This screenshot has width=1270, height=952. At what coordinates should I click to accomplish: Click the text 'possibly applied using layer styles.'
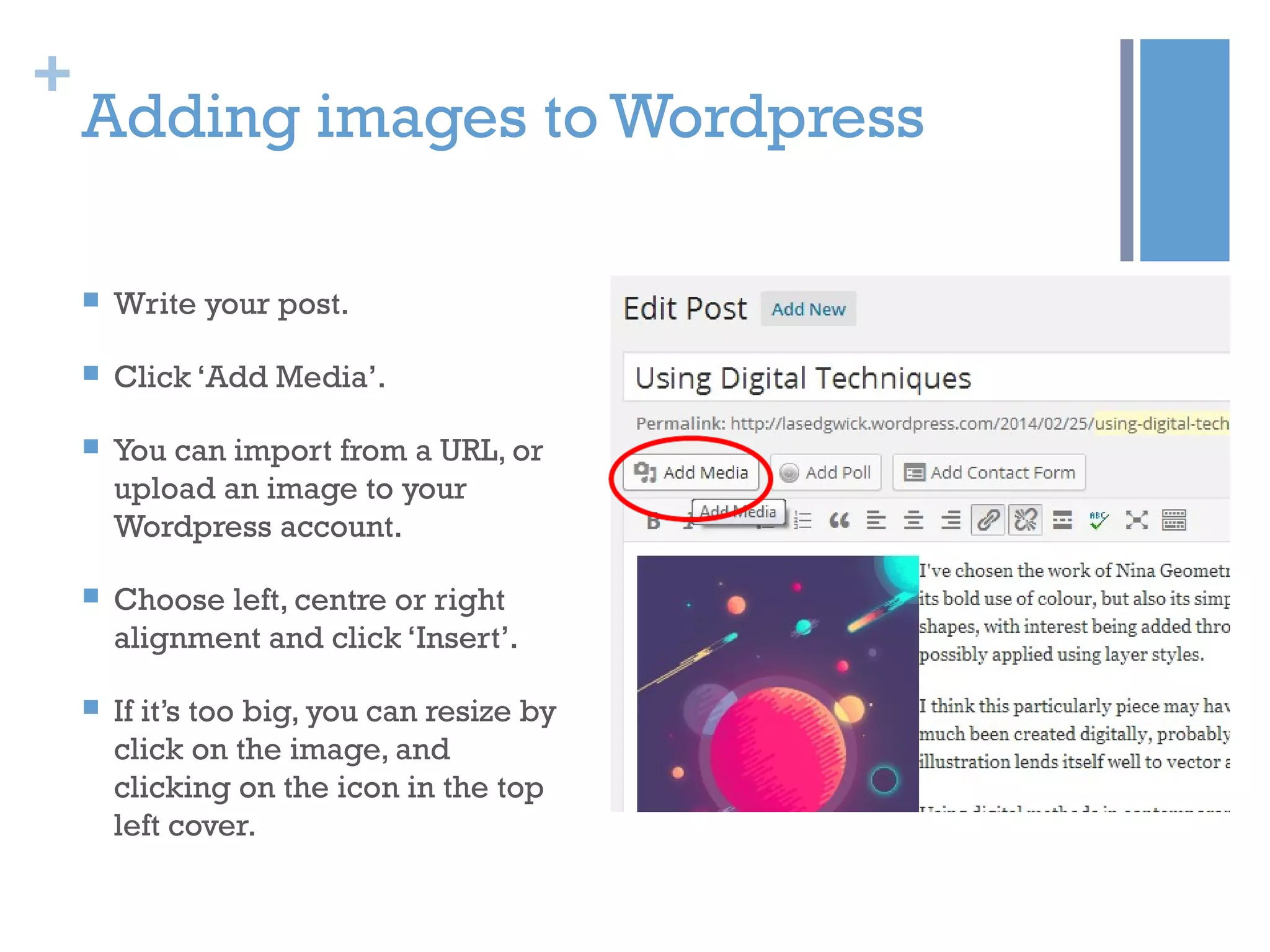click(x=1062, y=654)
